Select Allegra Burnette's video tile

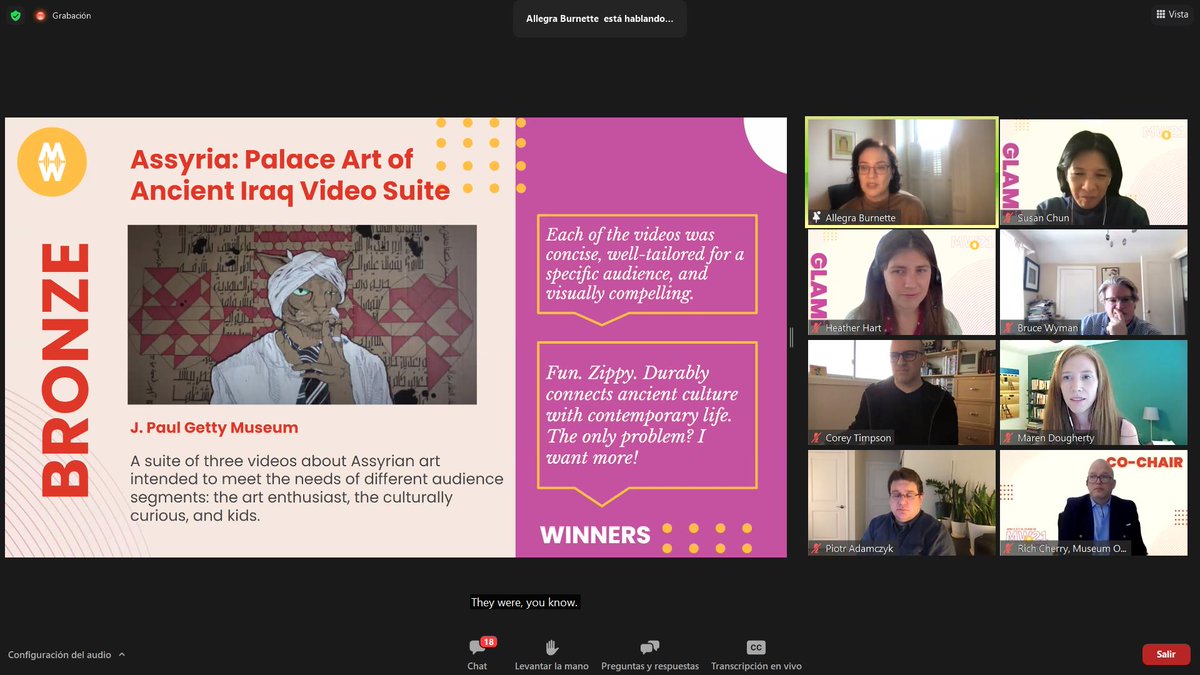[902, 172]
